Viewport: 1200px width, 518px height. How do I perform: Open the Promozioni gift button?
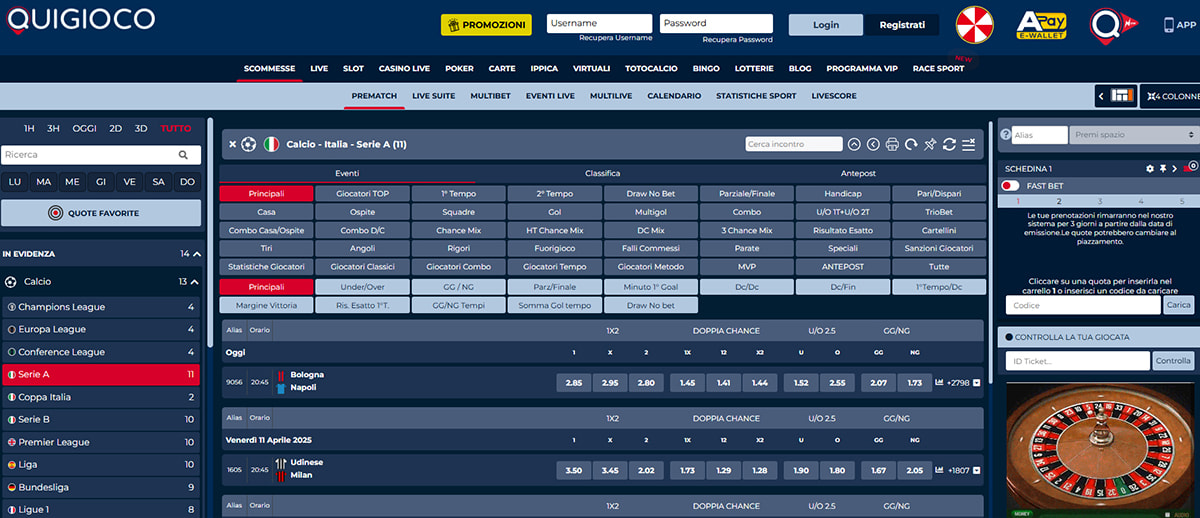coord(486,24)
